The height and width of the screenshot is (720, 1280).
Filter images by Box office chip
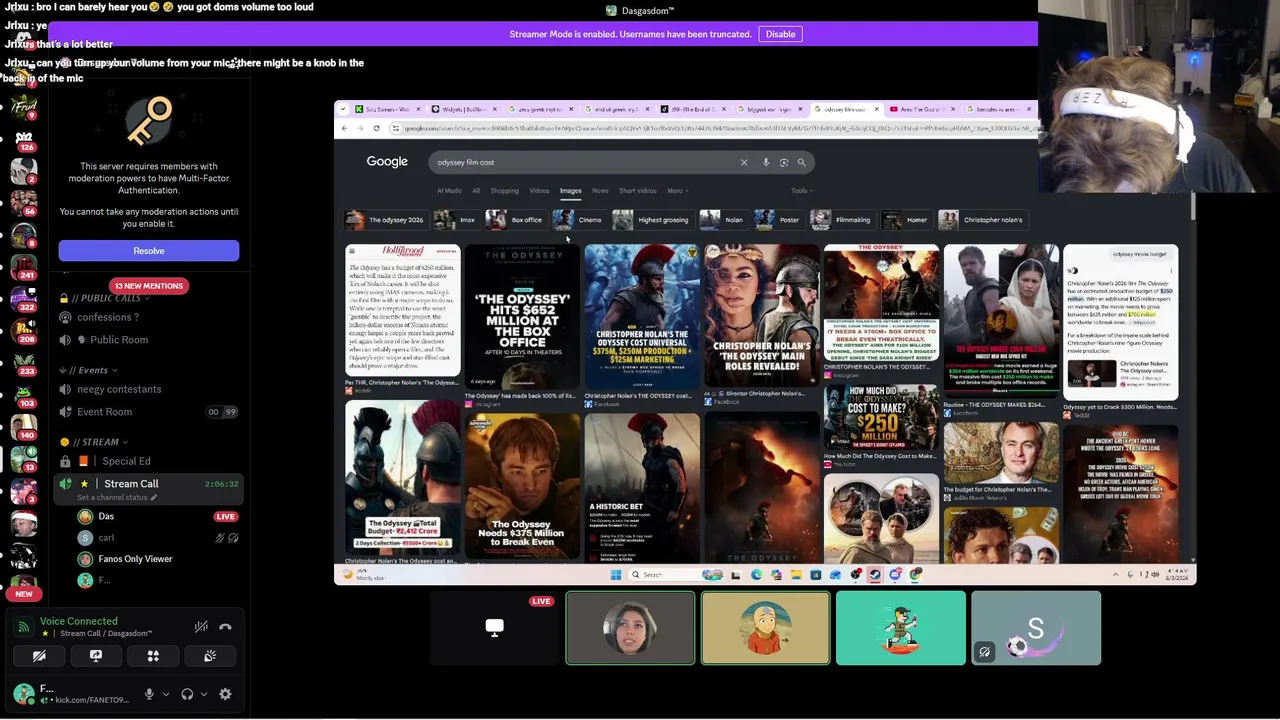[515, 220]
